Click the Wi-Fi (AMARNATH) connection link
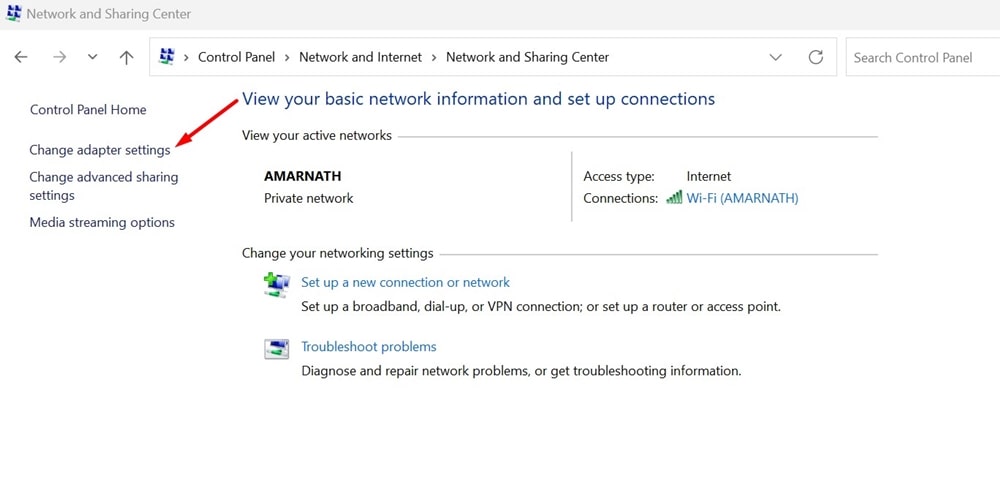This screenshot has height=479, width=1000. coord(742,198)
